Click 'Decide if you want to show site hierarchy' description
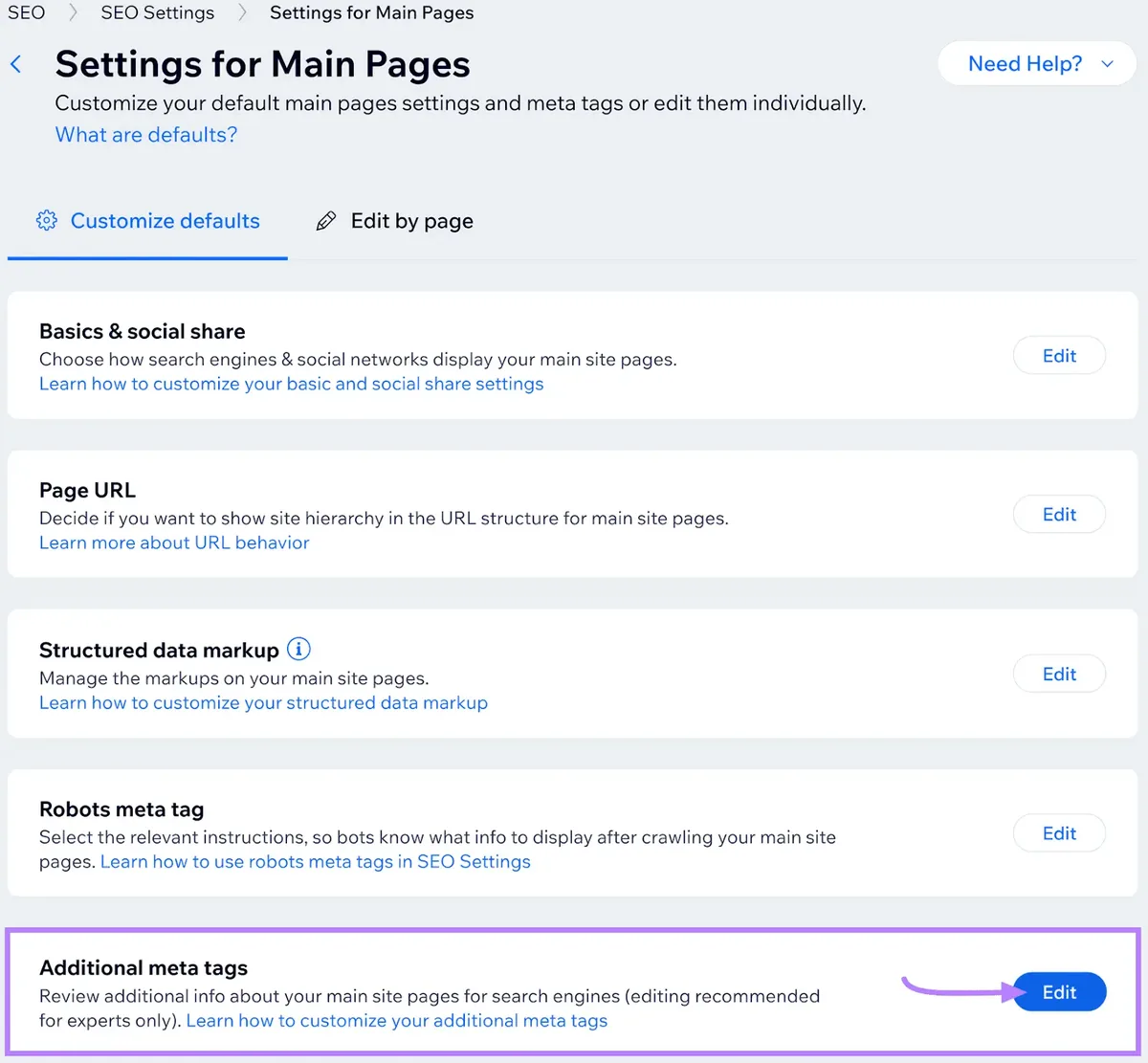Image resolution: width=1148 pixels, height=1063 pixels. pos(384,519)
